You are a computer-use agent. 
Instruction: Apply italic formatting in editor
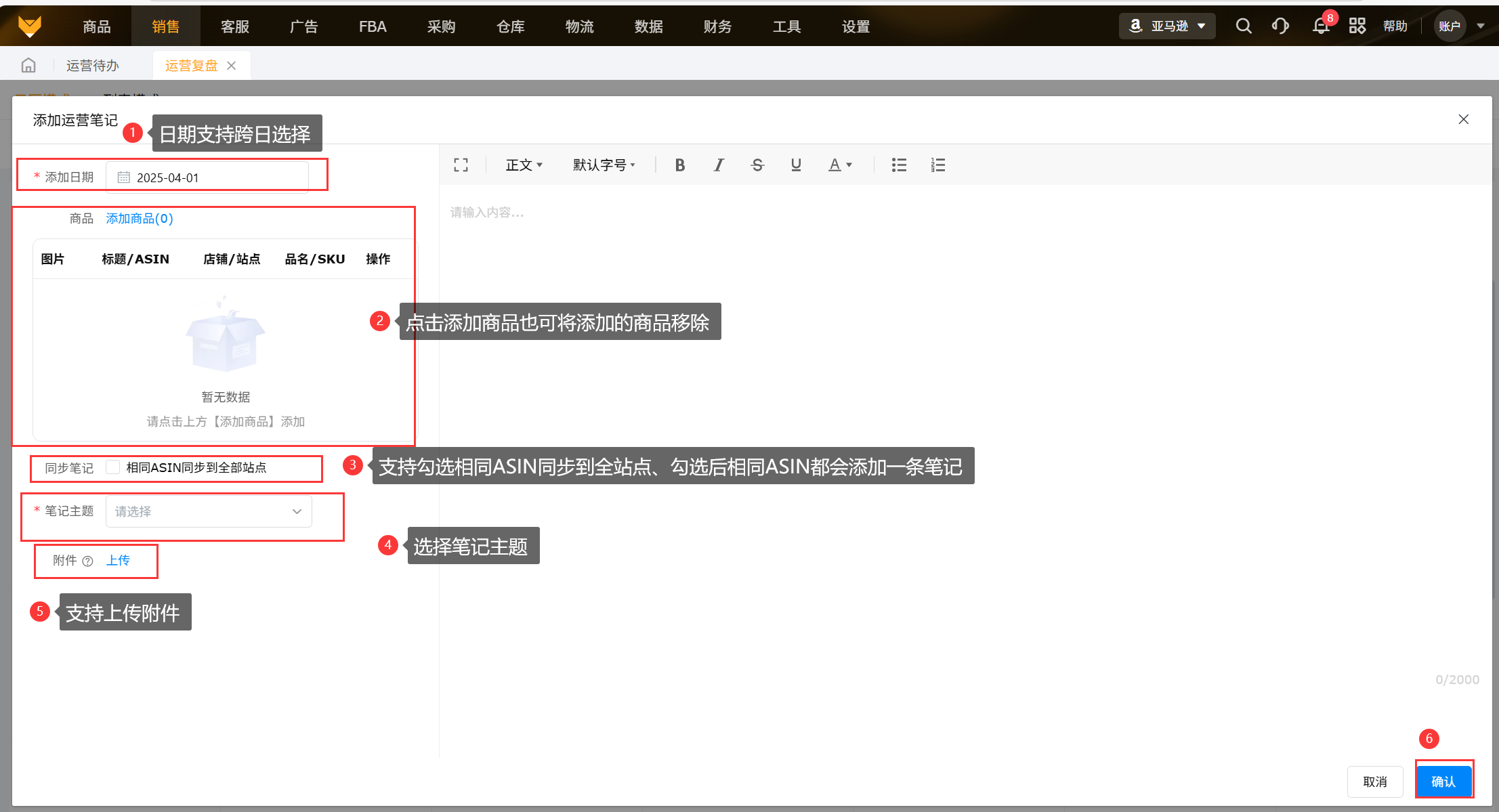click(719, 165)
